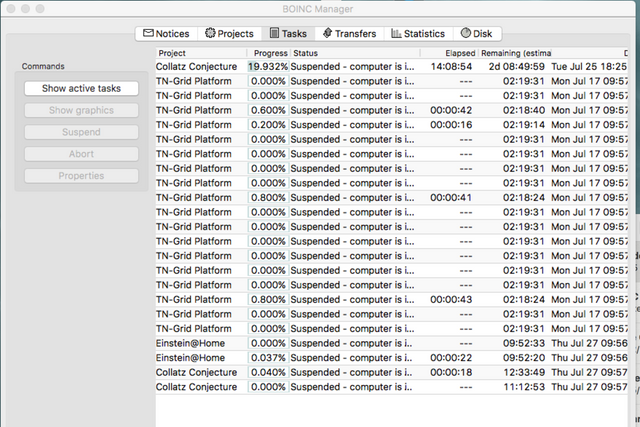Screen dimensions: 640x427
Task: Click the Show graphics button
Action: pyautogui.click(x=81, y=110)
